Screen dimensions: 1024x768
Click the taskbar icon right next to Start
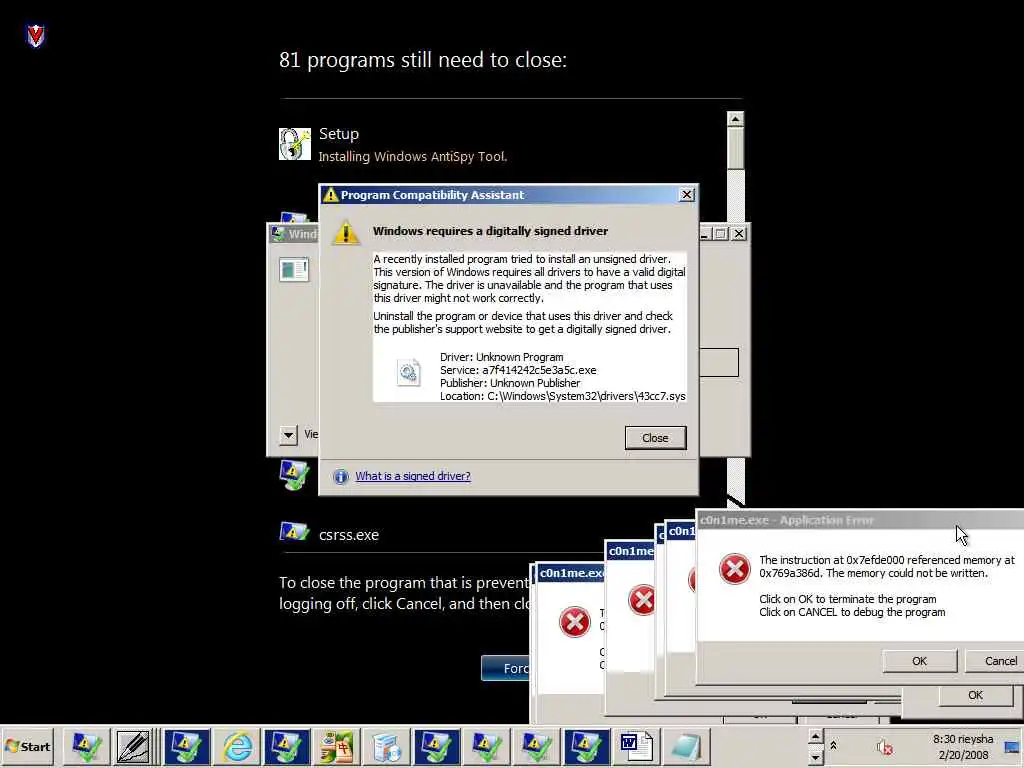point(86,746)
